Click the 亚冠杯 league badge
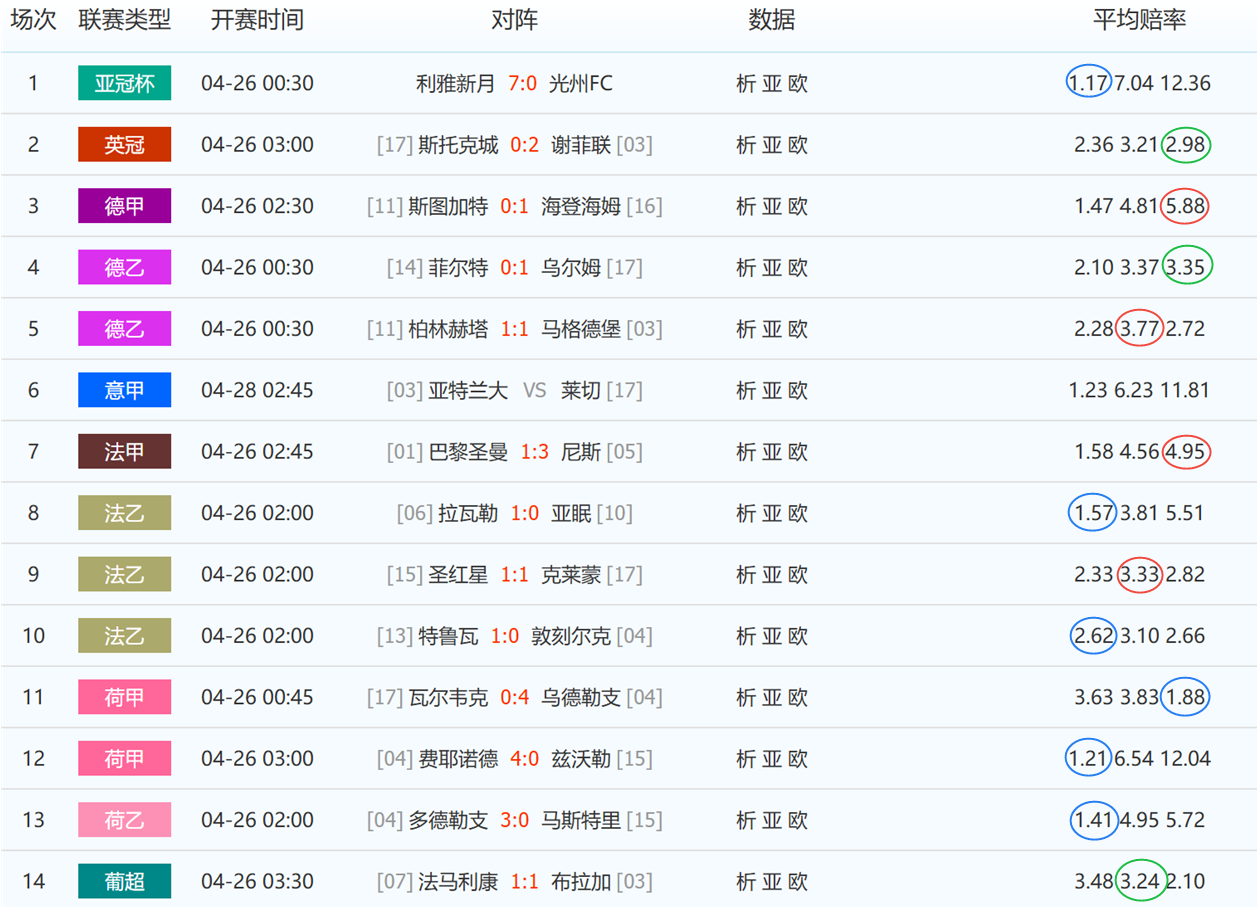 [124, 83]
